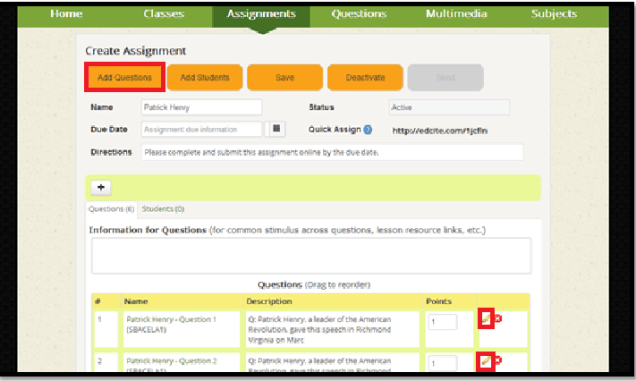Click the Description column header

(269, 301)
